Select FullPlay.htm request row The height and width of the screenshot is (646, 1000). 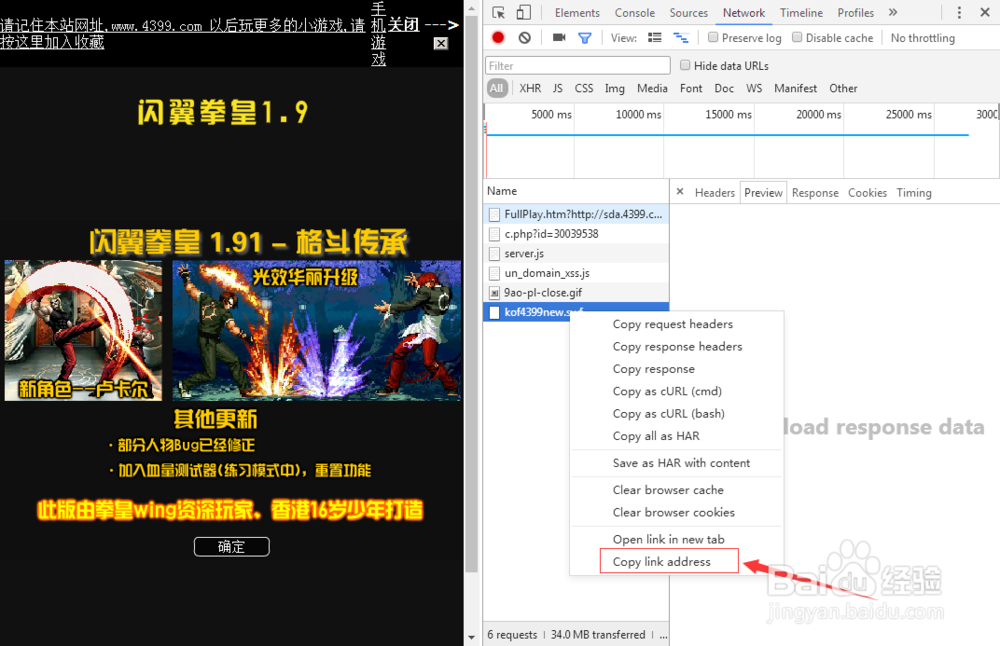(x=576, y=214)
